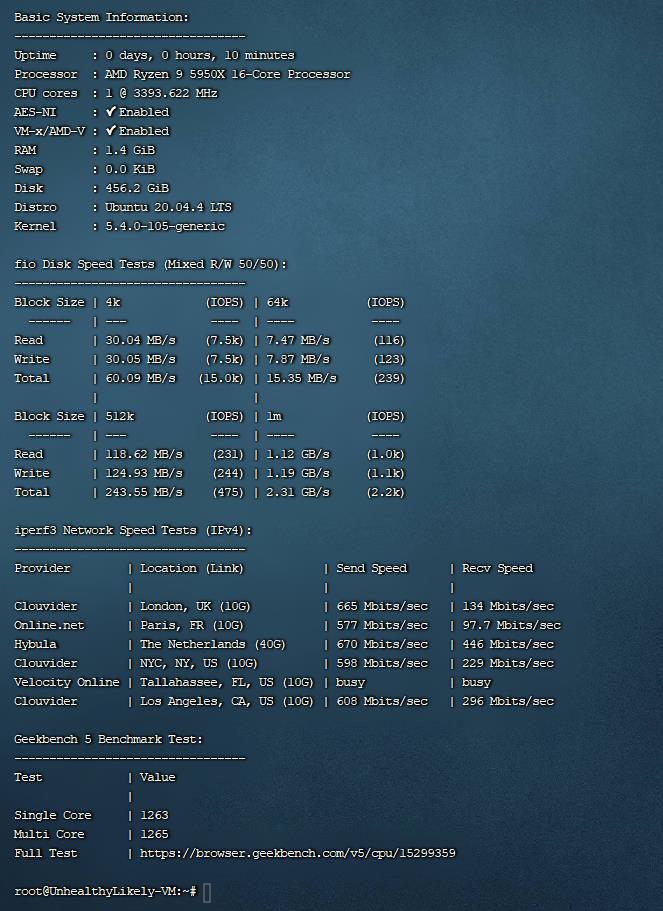The height and width of the screenshot is (911, 663).
Task: Click the uptime value '0 days, 0 hours, 10 minutes'
Action: (x=200, y=55)
